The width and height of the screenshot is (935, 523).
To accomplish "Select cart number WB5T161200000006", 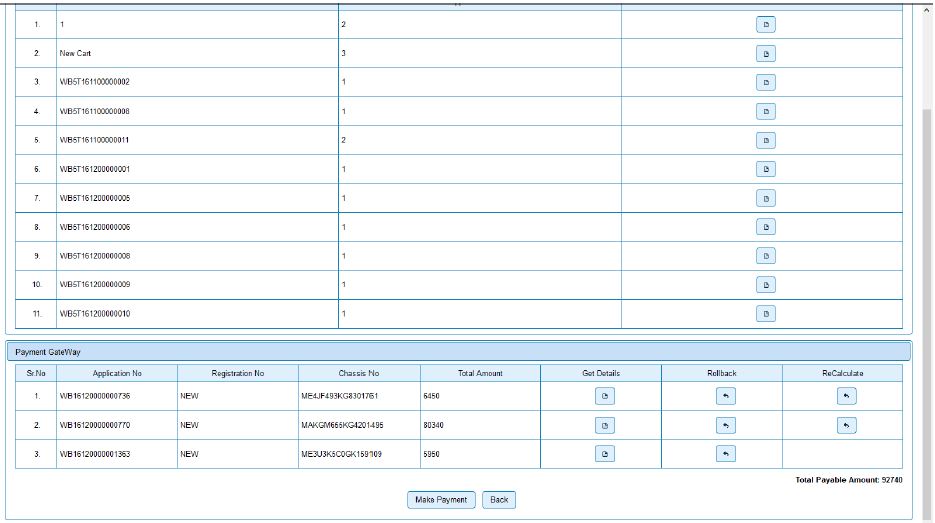I will 95,227.
